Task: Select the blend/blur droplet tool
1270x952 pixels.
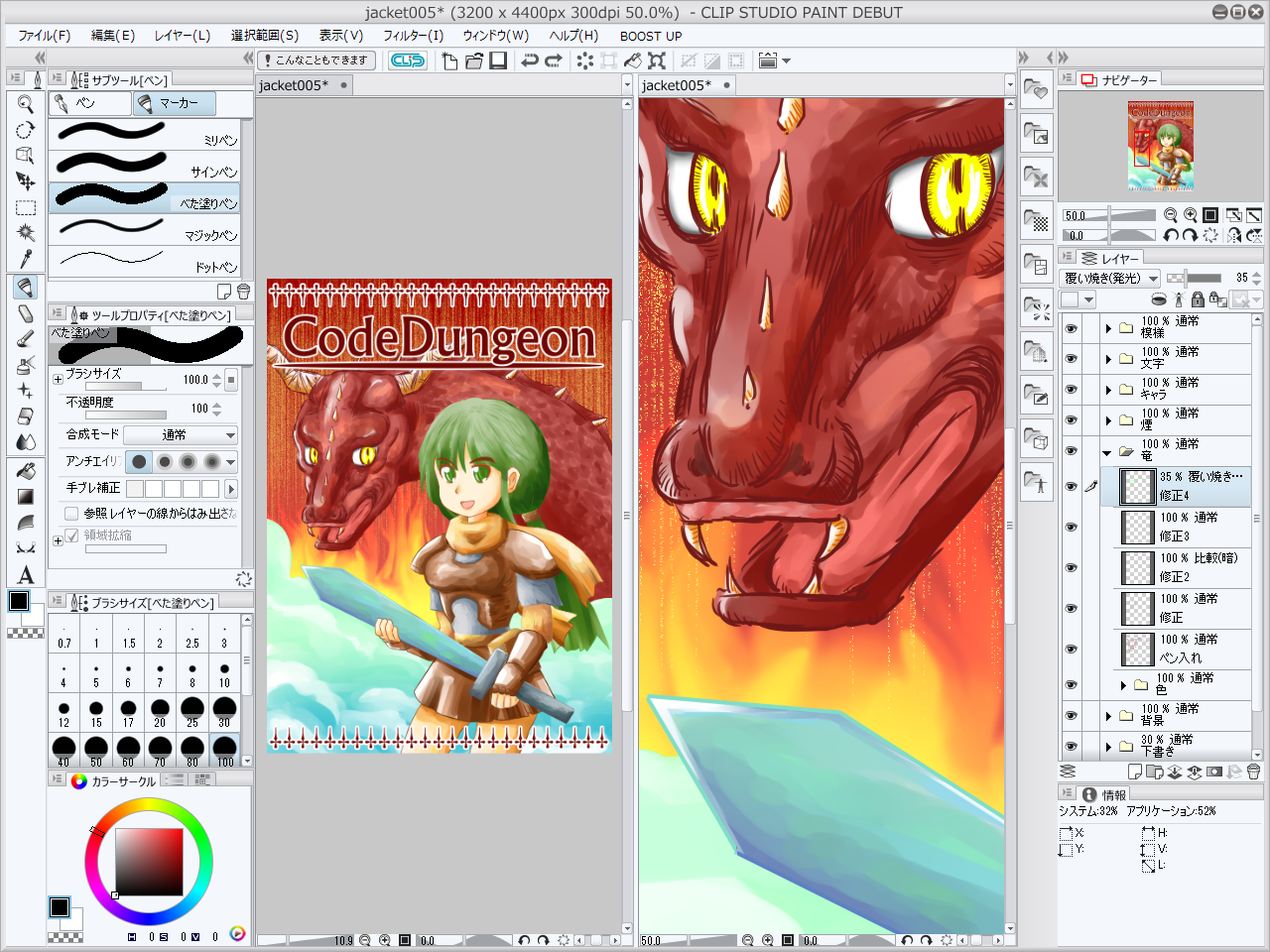Action: (26, 441)
